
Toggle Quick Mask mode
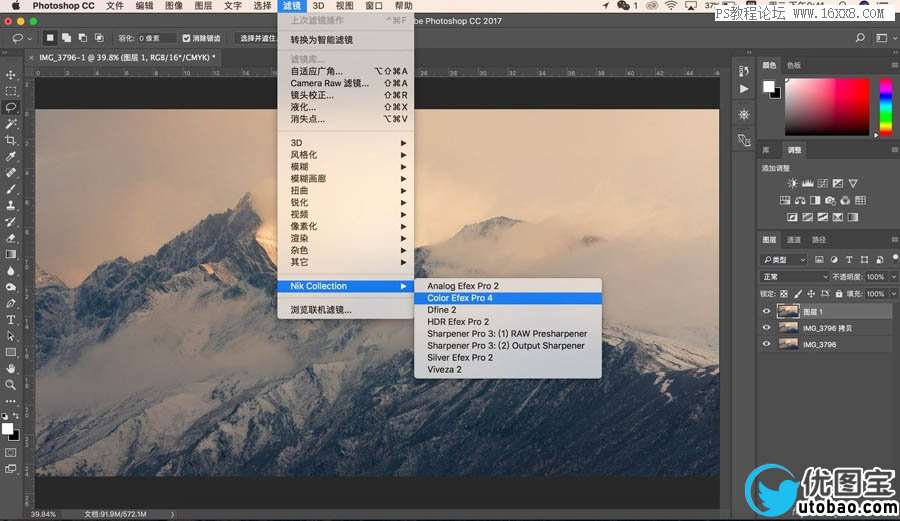pos(10,453)
